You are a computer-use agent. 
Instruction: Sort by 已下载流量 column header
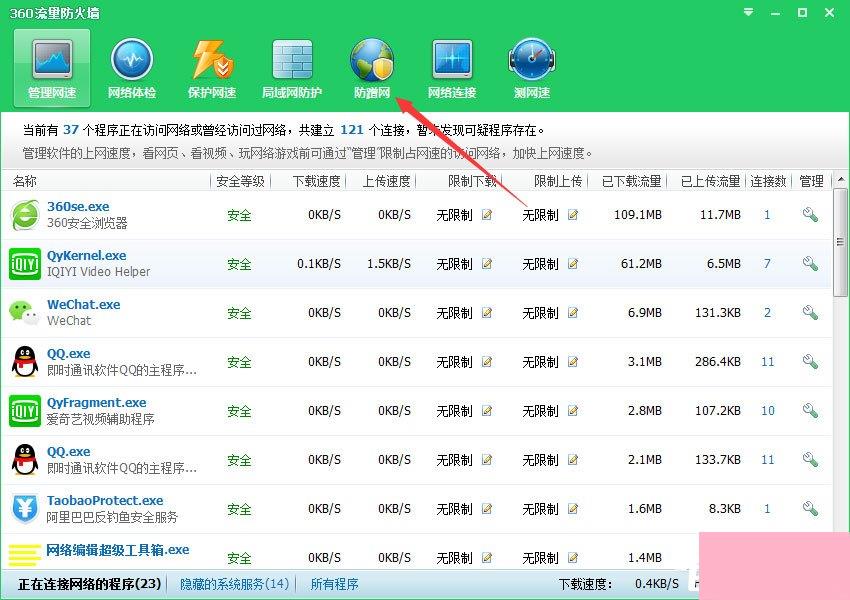pyautogui.click(x=632, y=181)
